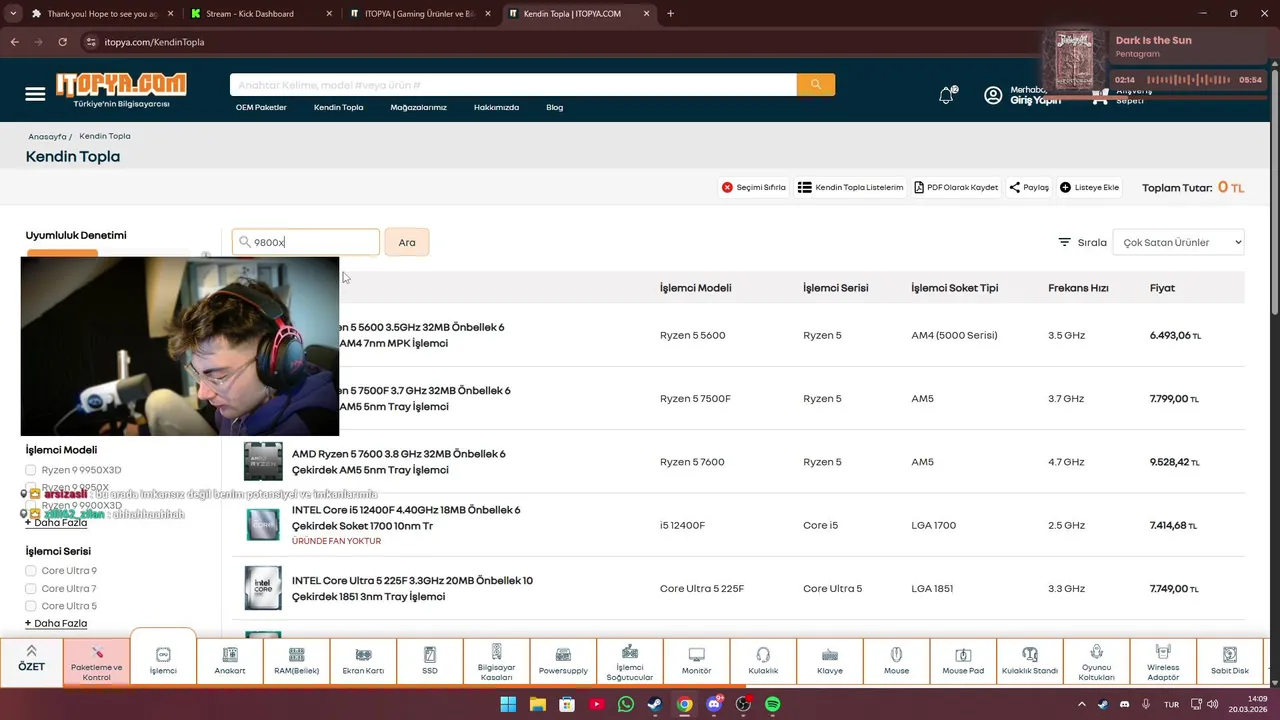Open the Blog menu item
Image resolution: width=1280 pixels, height=720 pixels.
coord(554,107)
